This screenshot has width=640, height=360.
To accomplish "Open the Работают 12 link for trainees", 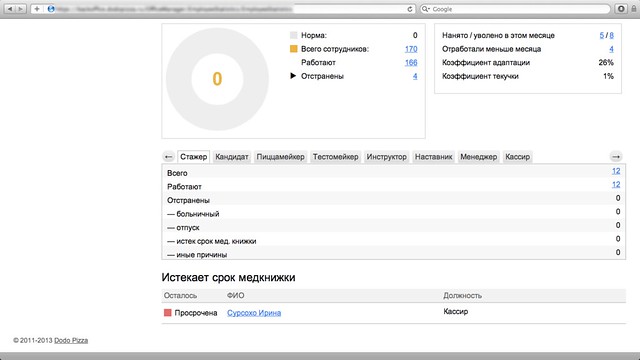I will pyautogui.click(x=616, y=184).
